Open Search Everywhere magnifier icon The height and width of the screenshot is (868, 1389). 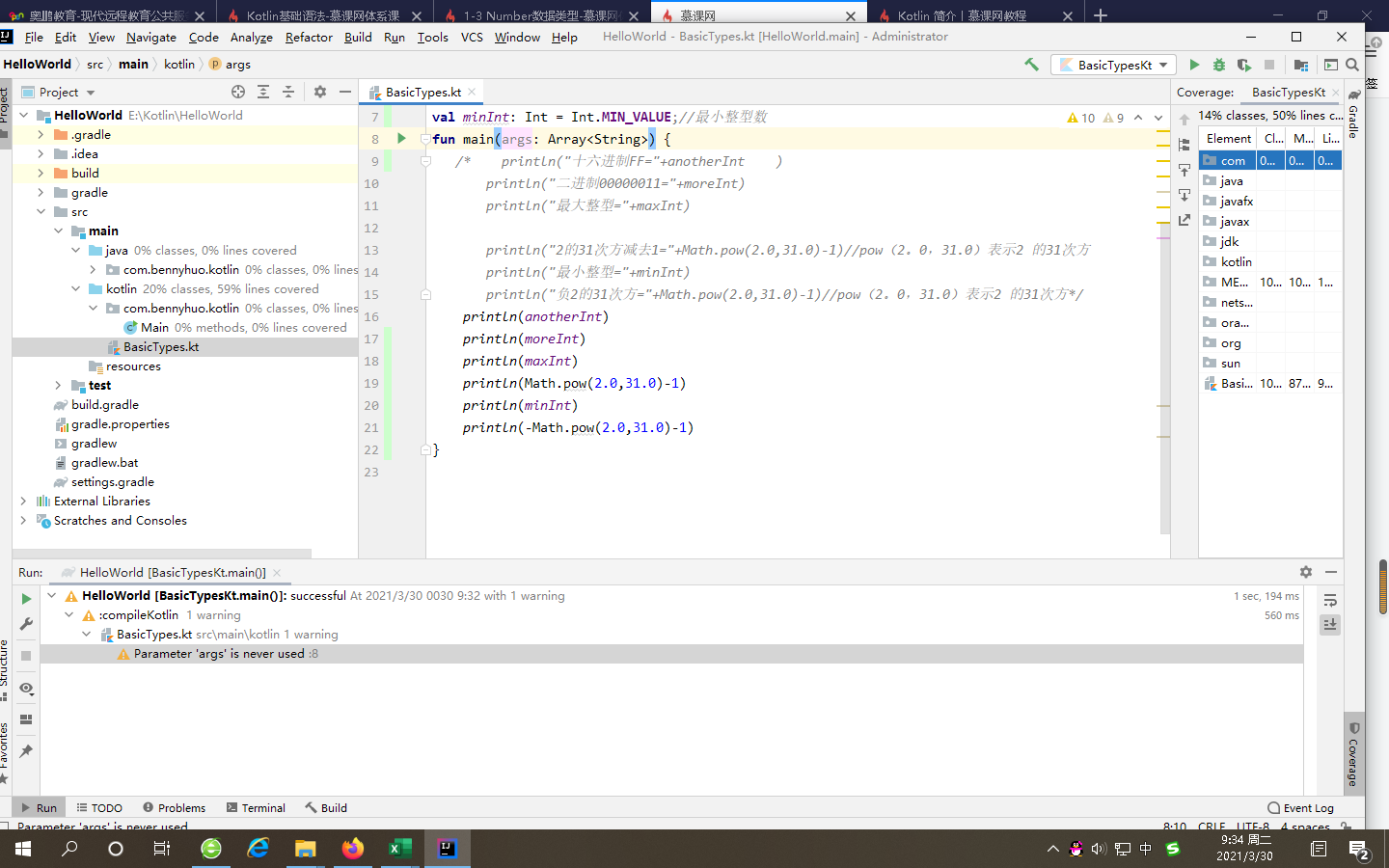(x=1352, y=65)
